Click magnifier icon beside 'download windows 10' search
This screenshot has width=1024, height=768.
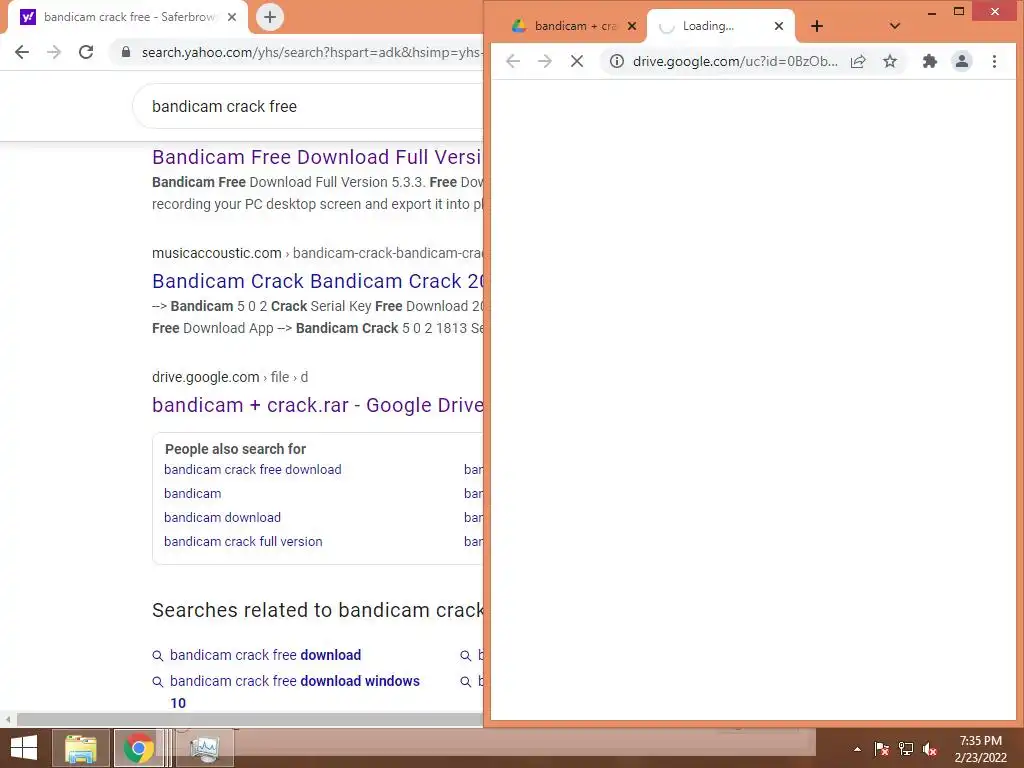pos(157,682)
